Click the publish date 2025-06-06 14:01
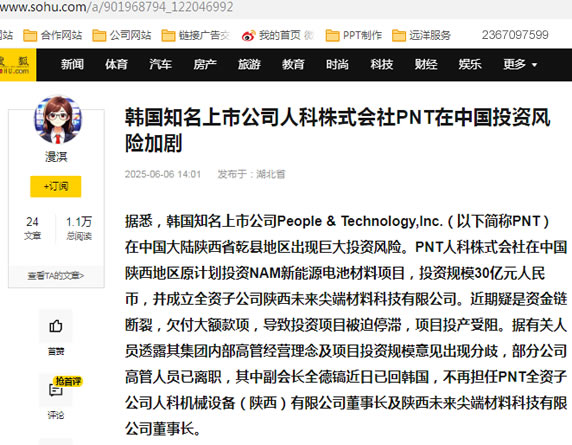The height and width of the screenshot is (445, 572). pyautogui.click(x=163, y=174)
